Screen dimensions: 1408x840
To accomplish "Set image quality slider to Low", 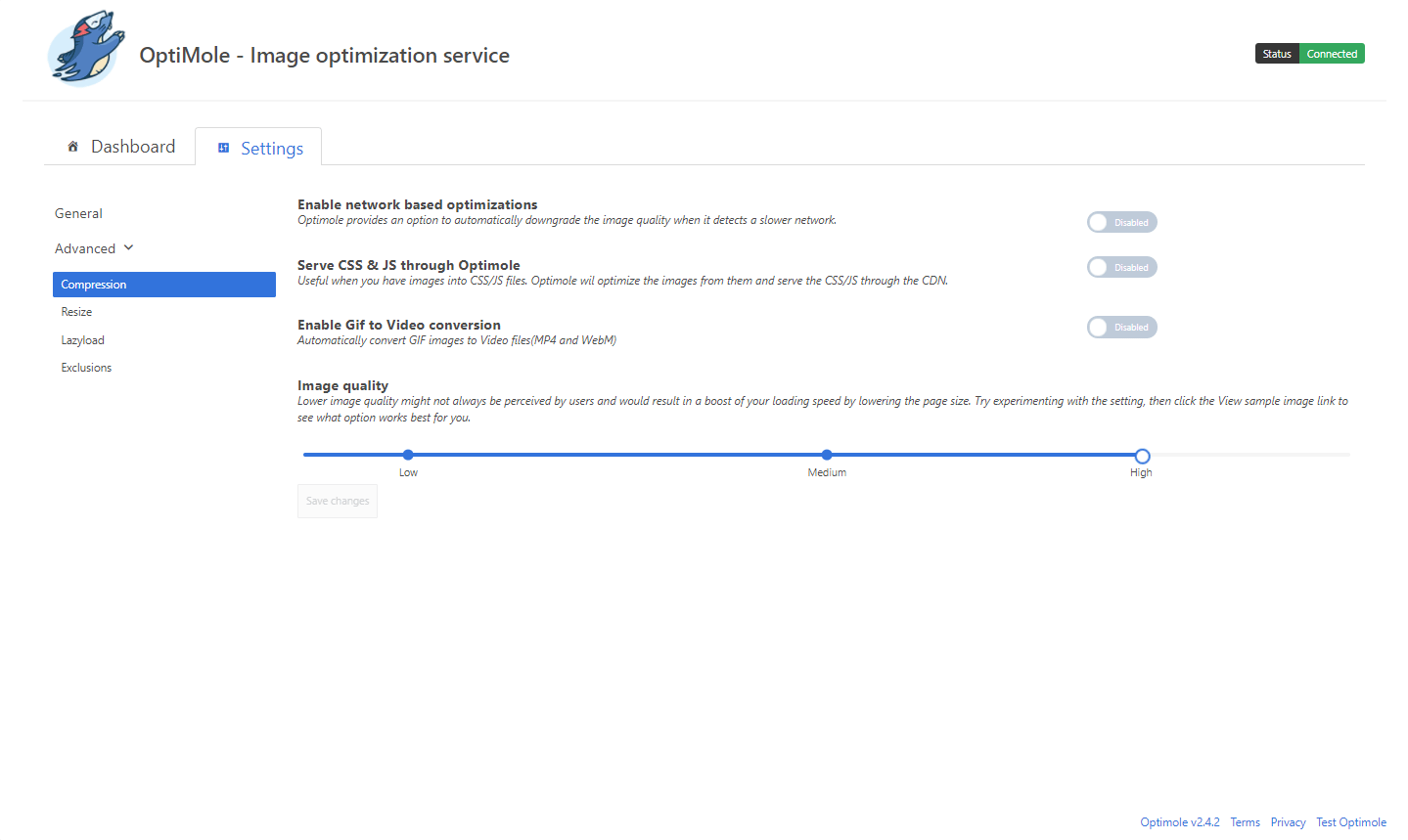I will [408, 455].
